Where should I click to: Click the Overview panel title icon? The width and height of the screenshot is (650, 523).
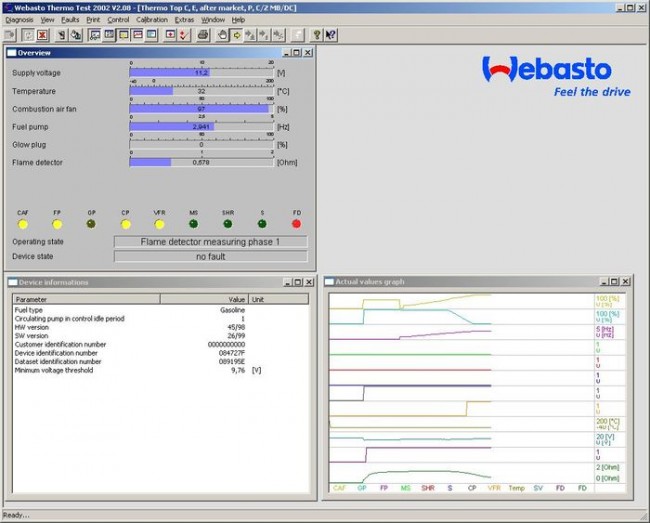click(12, 53)
